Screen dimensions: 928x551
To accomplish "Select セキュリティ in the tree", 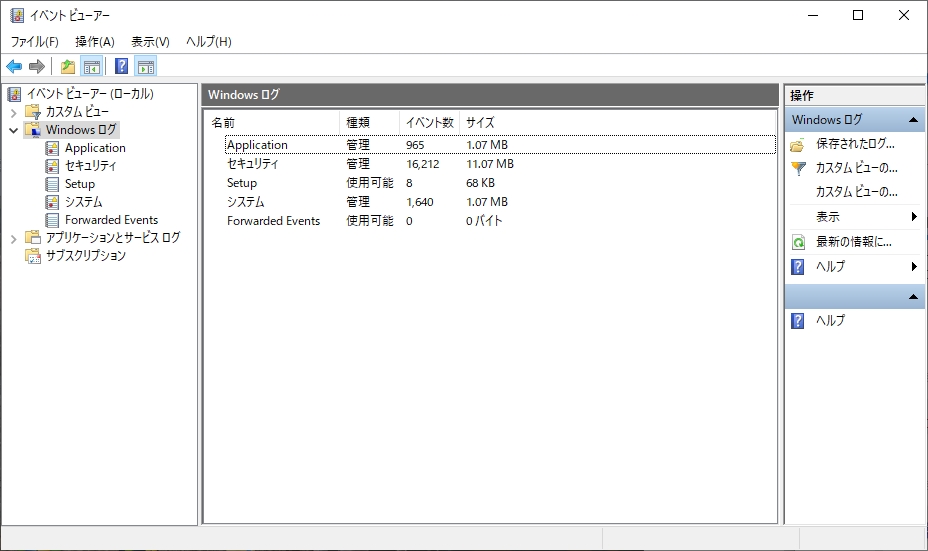I will point(91,166).
